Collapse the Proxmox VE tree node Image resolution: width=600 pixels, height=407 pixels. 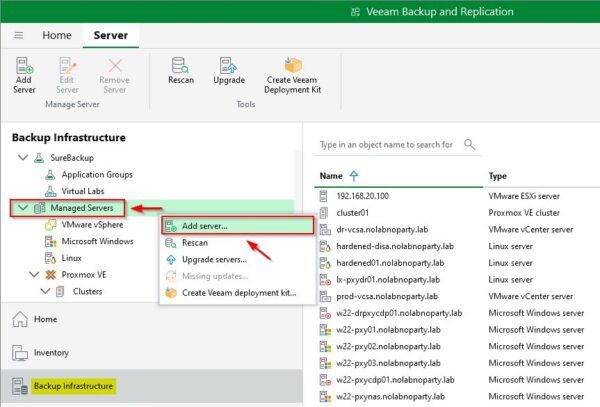point(34,274)
